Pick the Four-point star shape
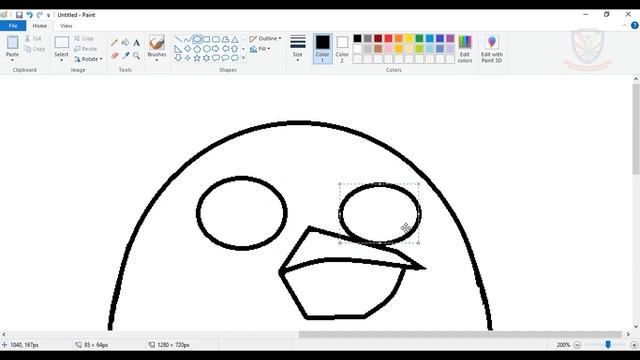The width and height of the screenshot is (640, 360). point(187,58)
